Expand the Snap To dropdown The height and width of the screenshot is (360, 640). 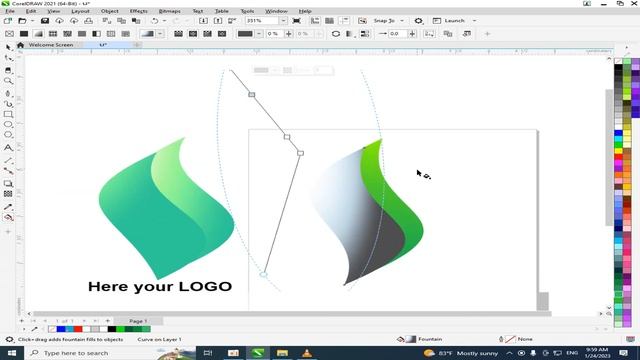tap(402, 20)
